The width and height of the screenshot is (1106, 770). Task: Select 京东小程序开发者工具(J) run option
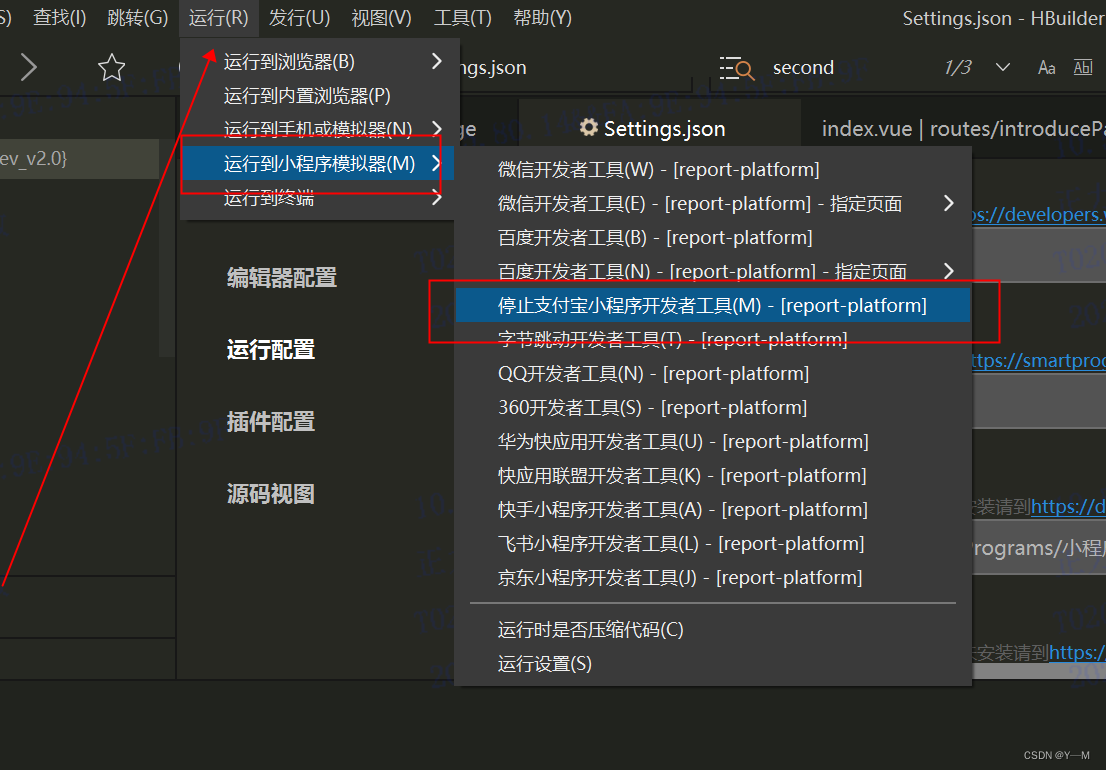coord(680,577)
